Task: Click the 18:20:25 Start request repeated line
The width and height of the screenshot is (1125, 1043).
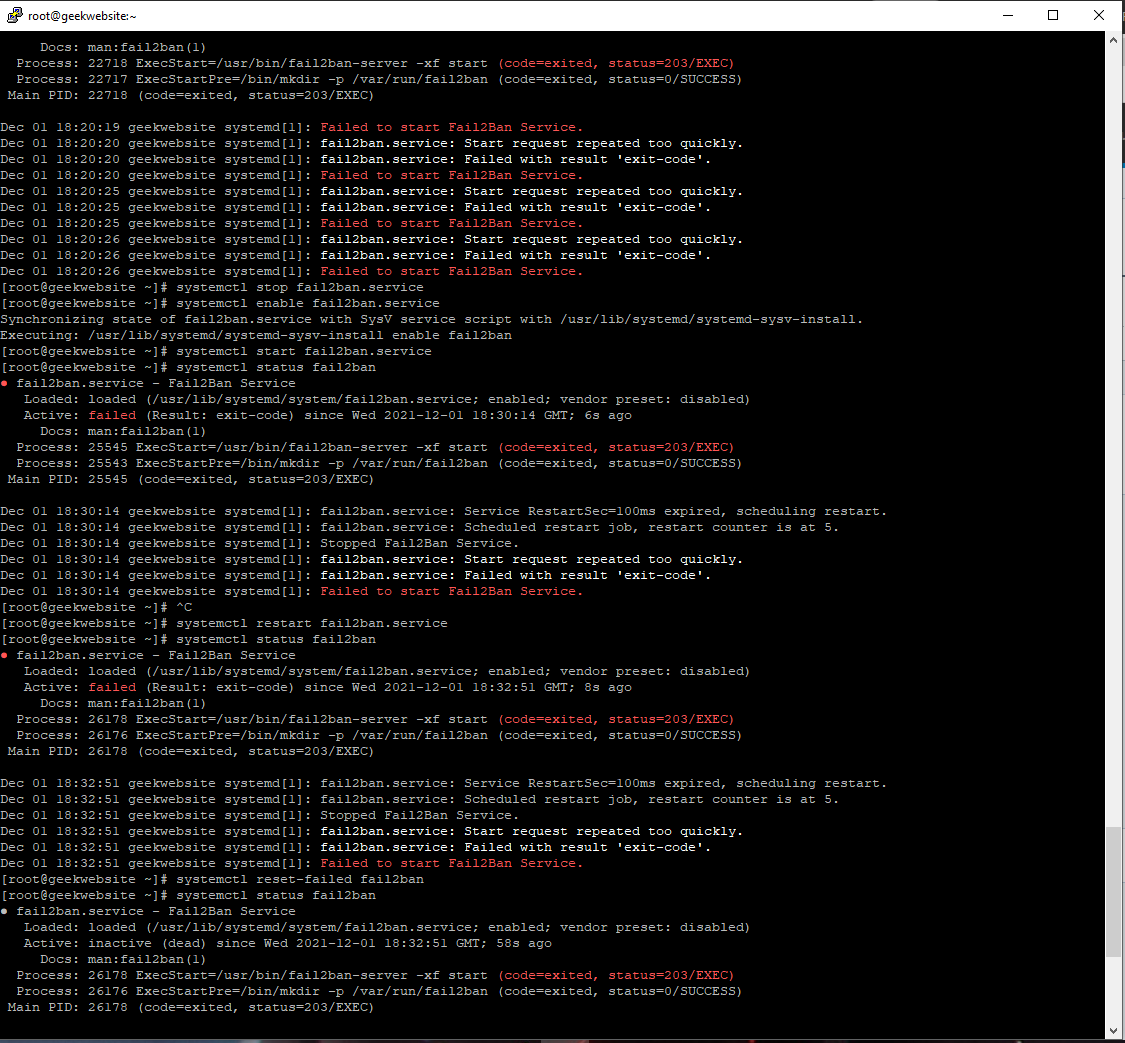Action: pyautogui.click(x=372, y=191)
